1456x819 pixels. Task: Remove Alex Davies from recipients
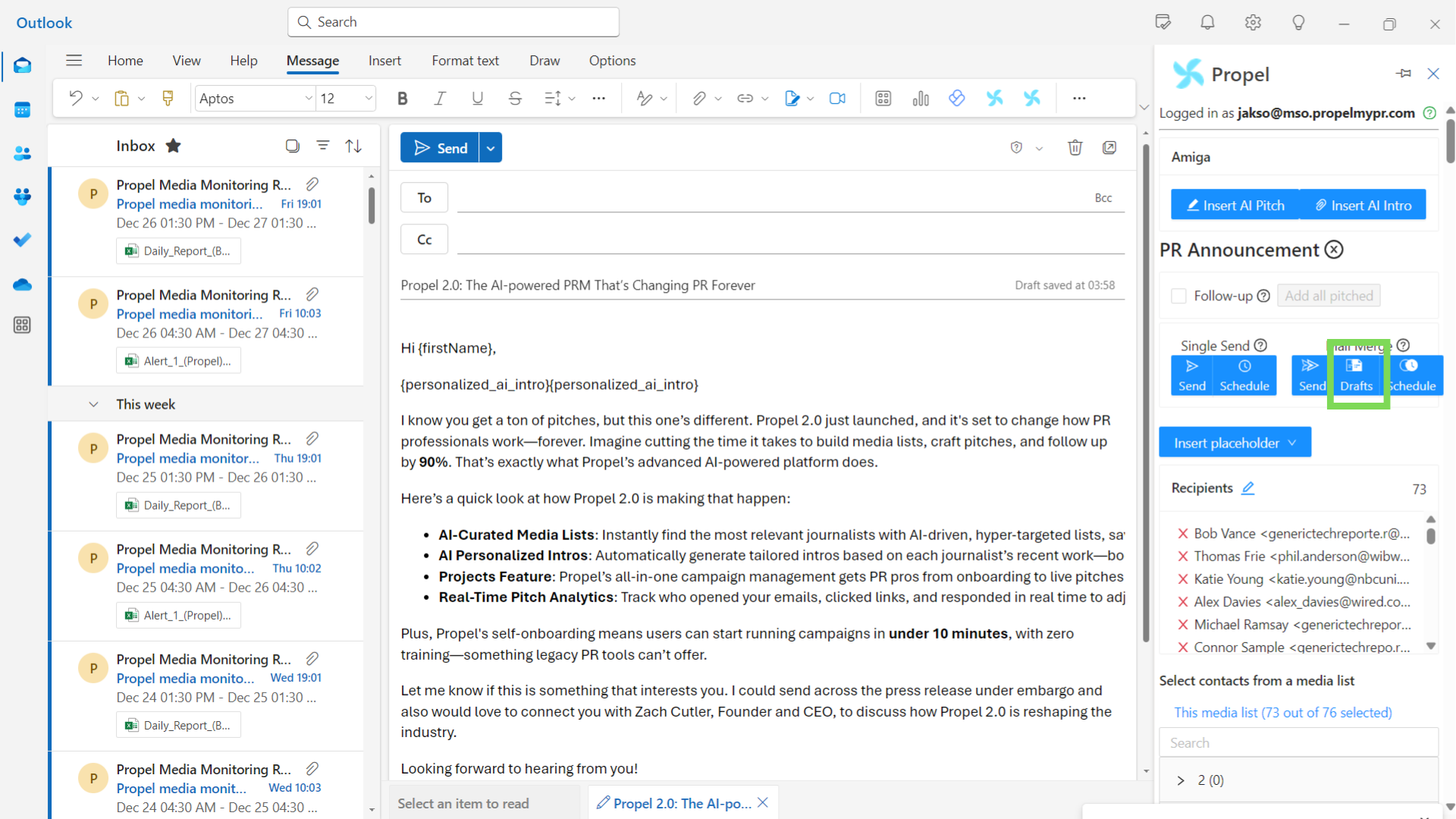click(1182, 602)
